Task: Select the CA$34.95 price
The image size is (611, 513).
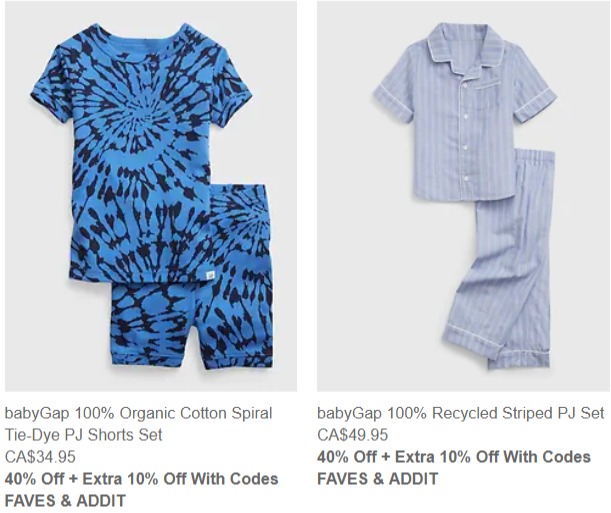Action: pyautogui.click(x=40, y=457)
